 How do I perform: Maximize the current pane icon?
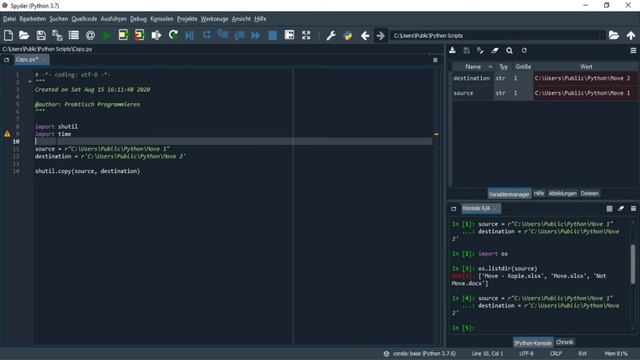289,35
